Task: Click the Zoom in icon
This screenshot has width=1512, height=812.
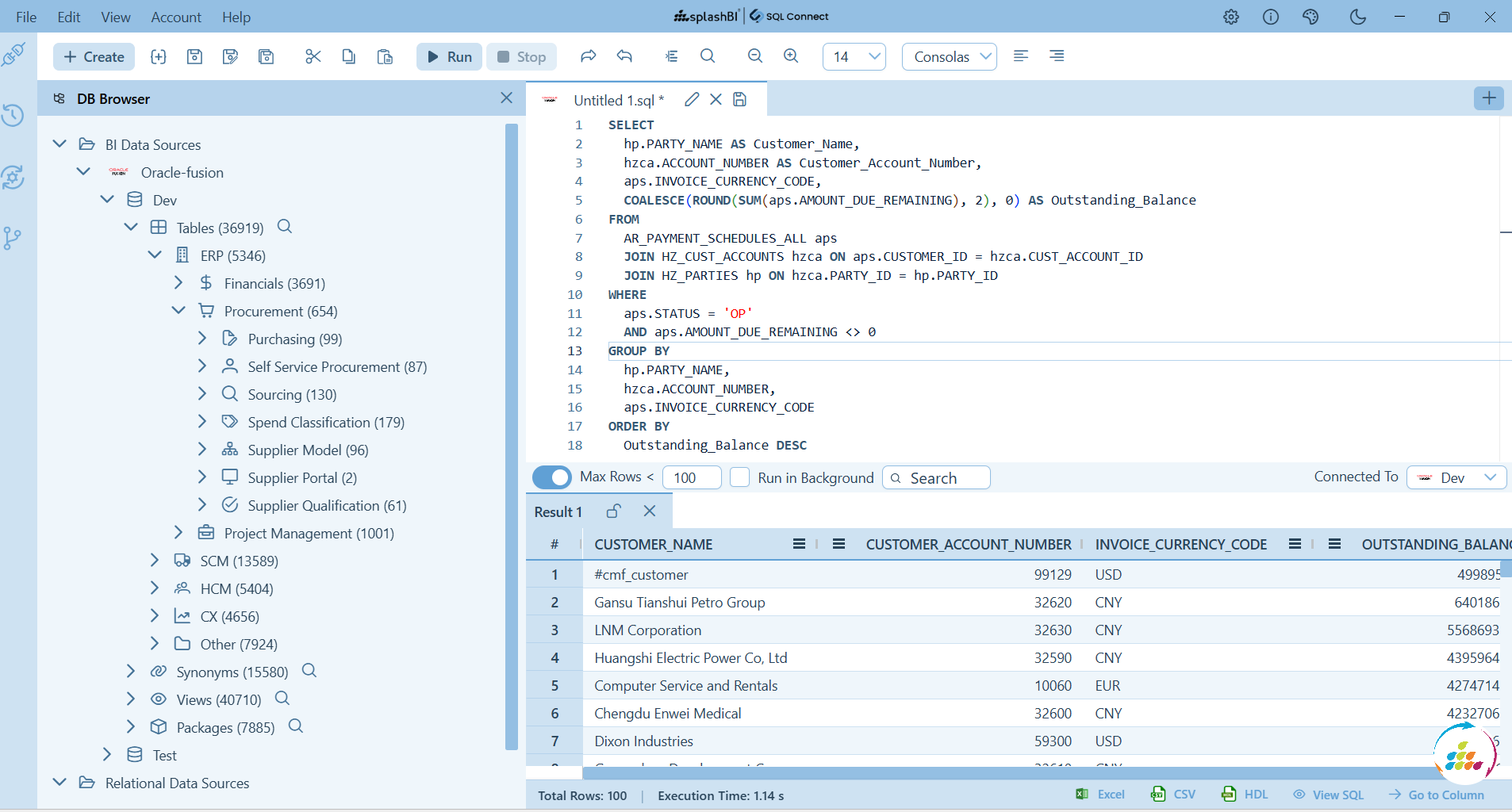Action: coord(791,56)
